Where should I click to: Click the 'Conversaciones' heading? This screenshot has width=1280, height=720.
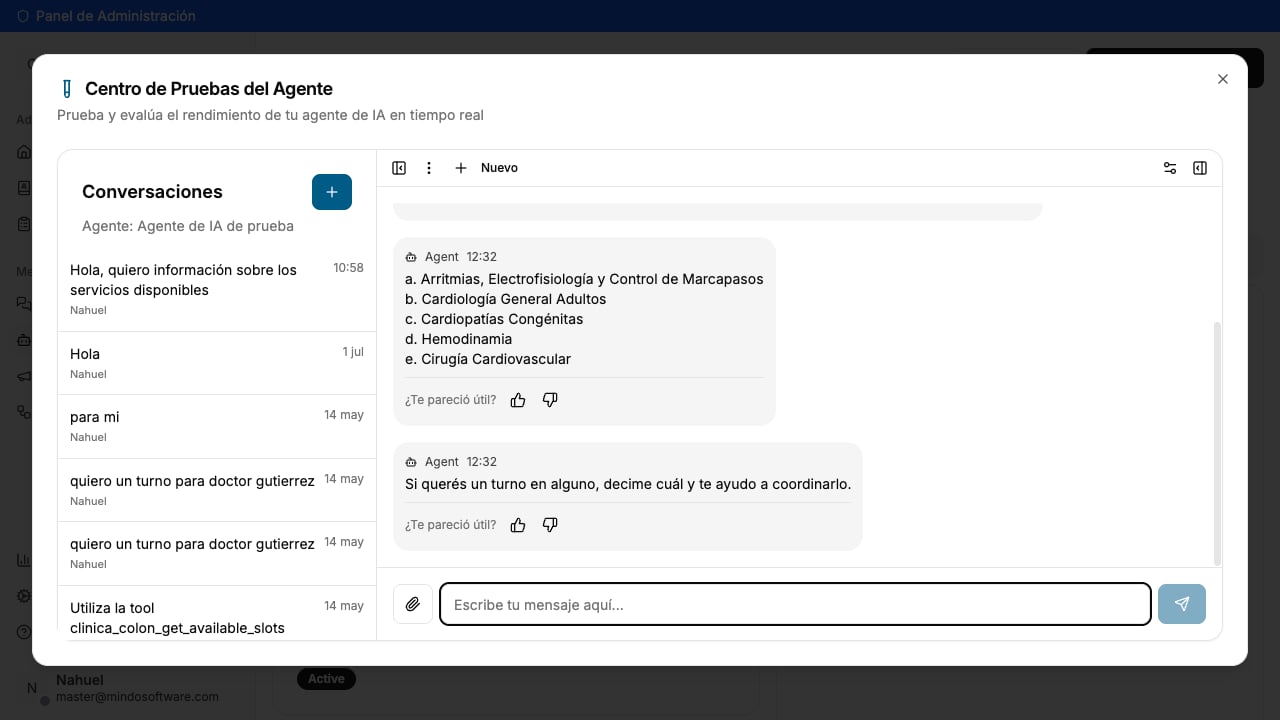tap(152, 192)
